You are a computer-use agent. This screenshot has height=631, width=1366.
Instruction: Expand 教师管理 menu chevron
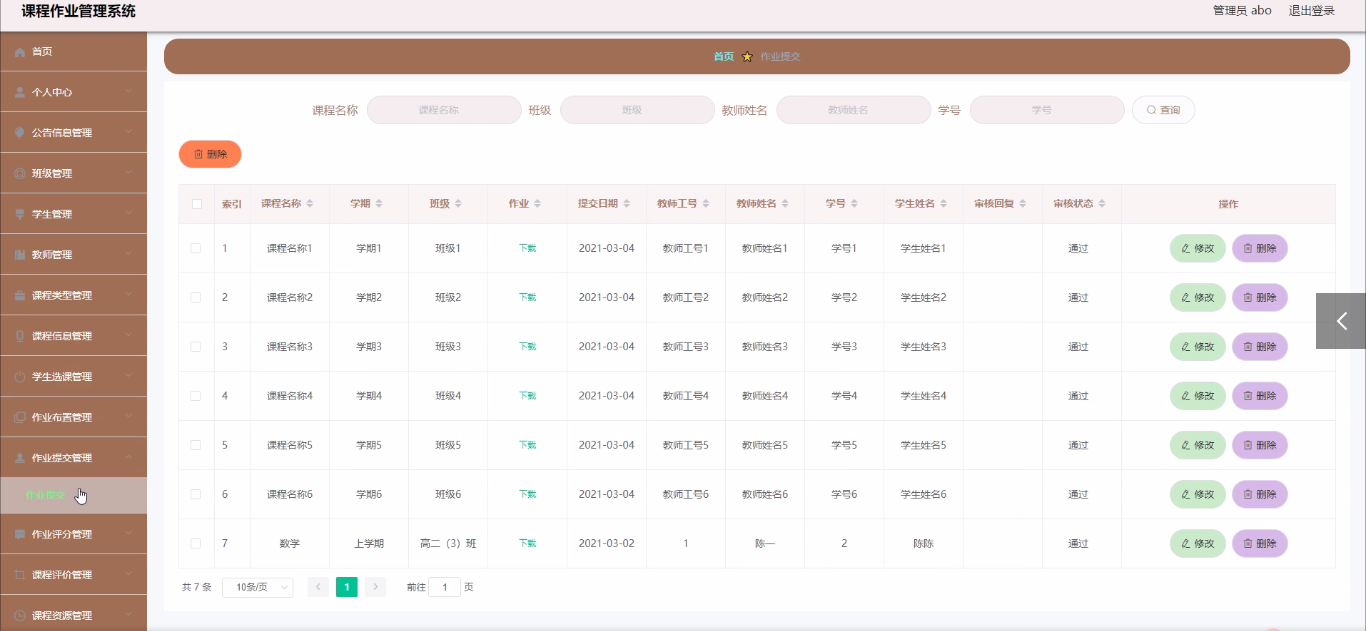coord(129,255)
